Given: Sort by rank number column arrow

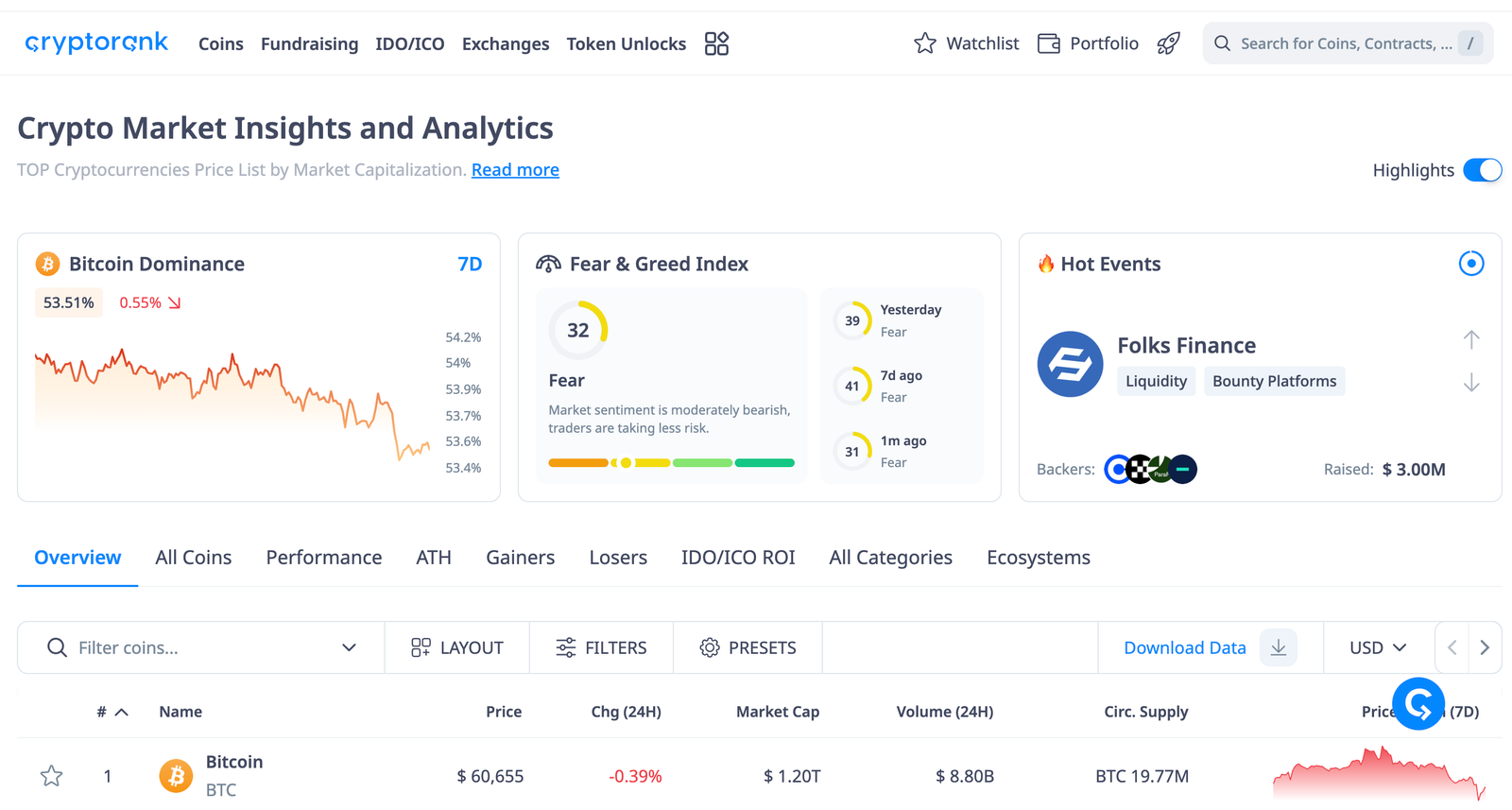Looking at the screenshot, I should (121, 713).
